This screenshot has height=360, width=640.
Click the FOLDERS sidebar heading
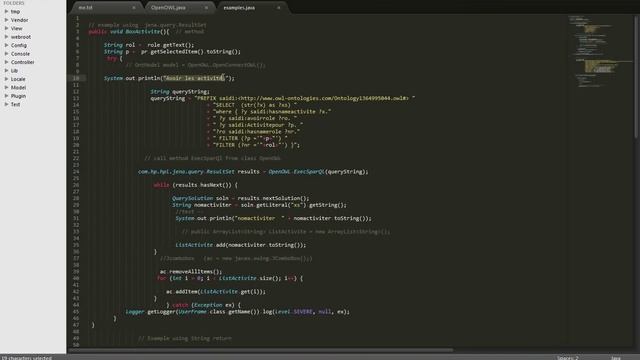click(x=13, y=3)
